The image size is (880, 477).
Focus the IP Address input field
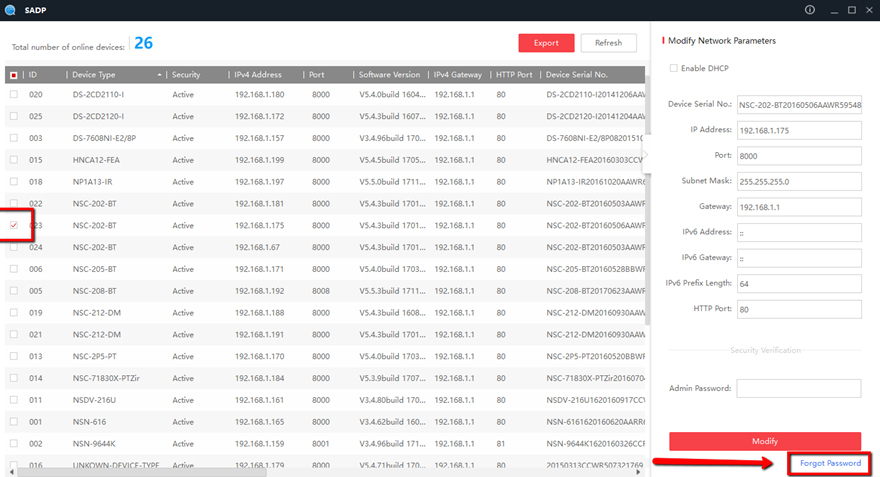point(798,130)
